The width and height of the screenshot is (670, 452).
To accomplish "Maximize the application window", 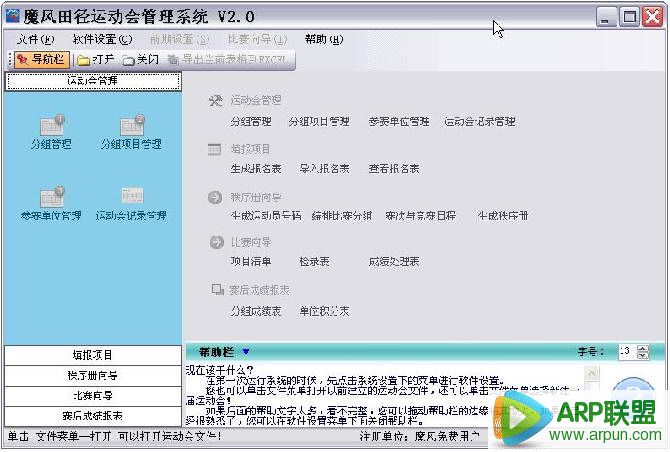I will coord(630,17).
